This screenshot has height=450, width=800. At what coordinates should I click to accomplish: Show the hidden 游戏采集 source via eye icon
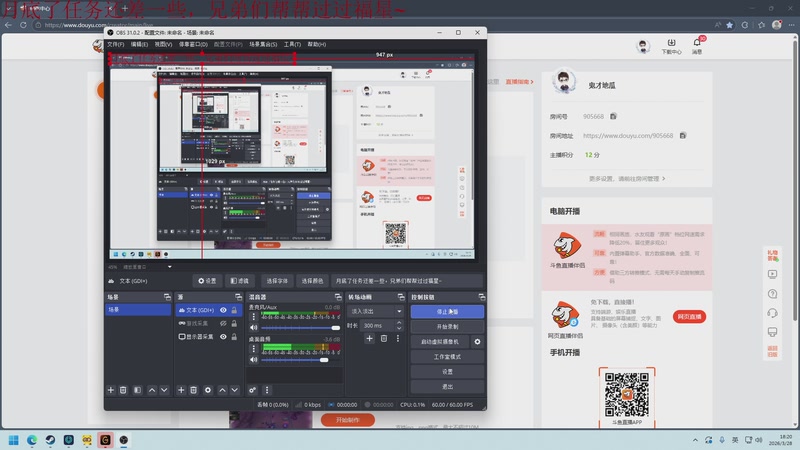tap(223, 323)
